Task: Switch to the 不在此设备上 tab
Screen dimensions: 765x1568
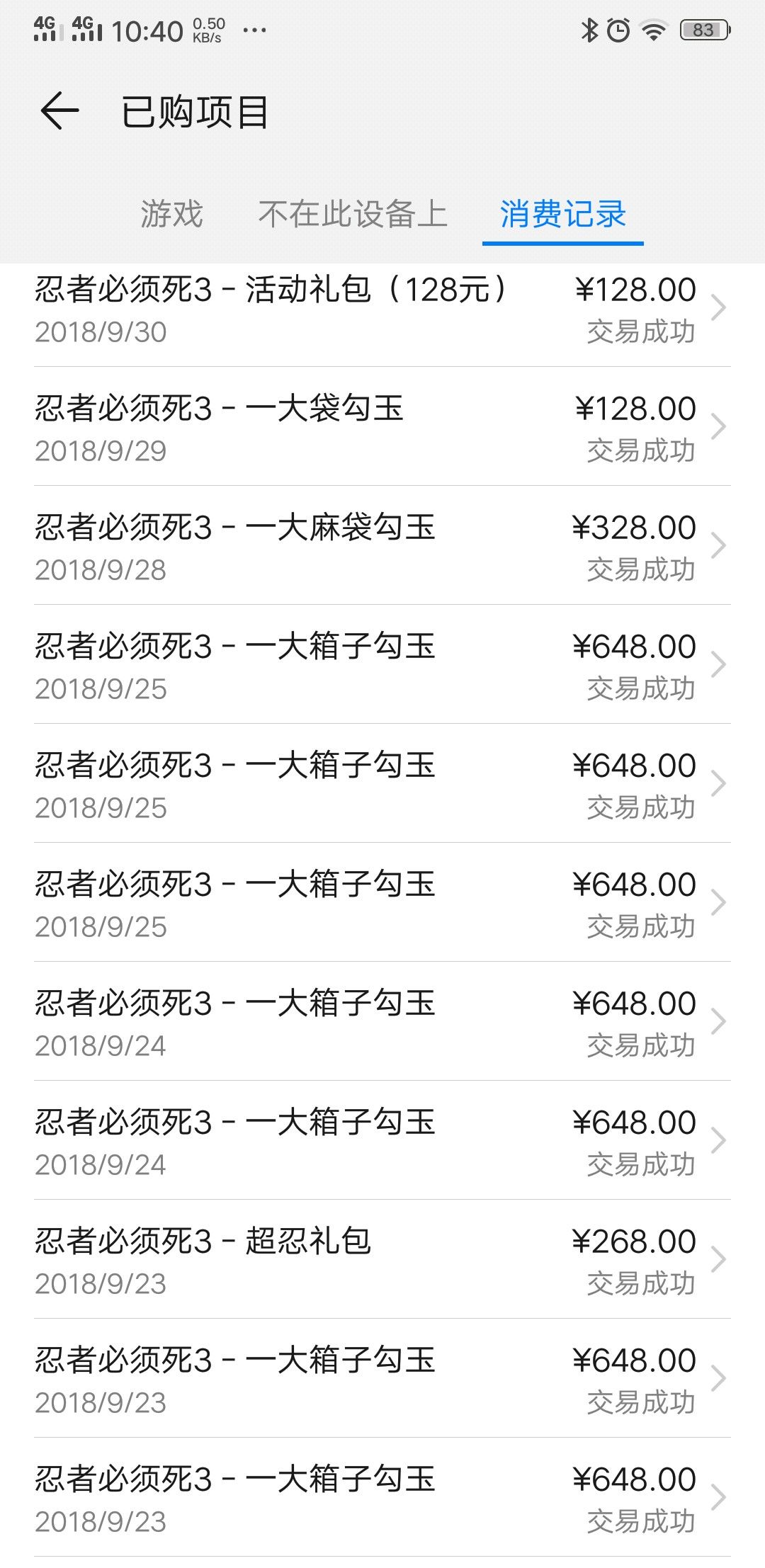Action: click(353, 214)
